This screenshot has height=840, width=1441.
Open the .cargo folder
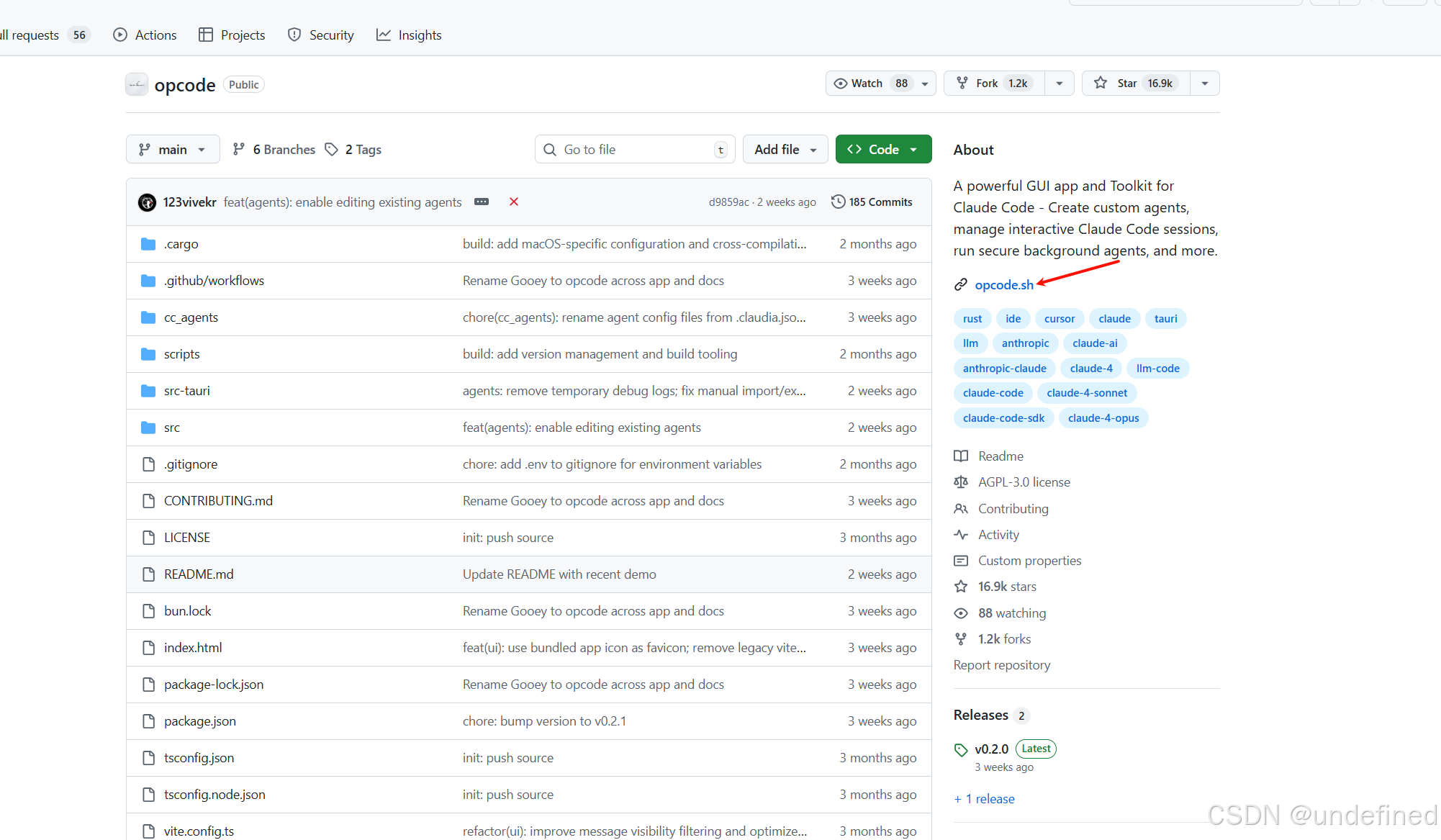[x=181, y=244]
